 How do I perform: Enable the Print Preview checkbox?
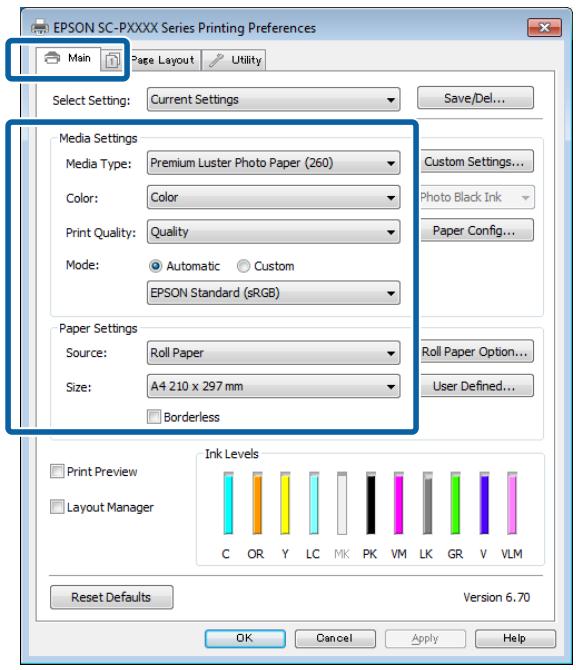pyautogui.click(x=57, y=471)
